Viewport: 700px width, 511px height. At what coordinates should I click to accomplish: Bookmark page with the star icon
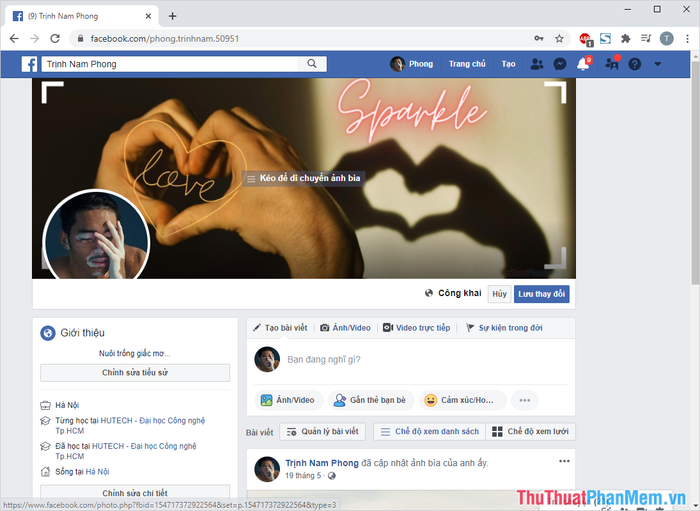(559, 39)
